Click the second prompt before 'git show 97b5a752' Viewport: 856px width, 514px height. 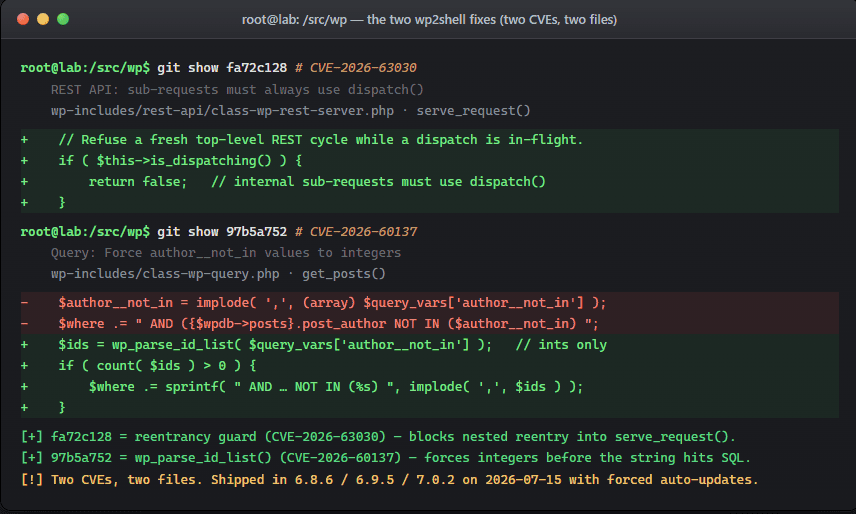click(x=85, y=232)
